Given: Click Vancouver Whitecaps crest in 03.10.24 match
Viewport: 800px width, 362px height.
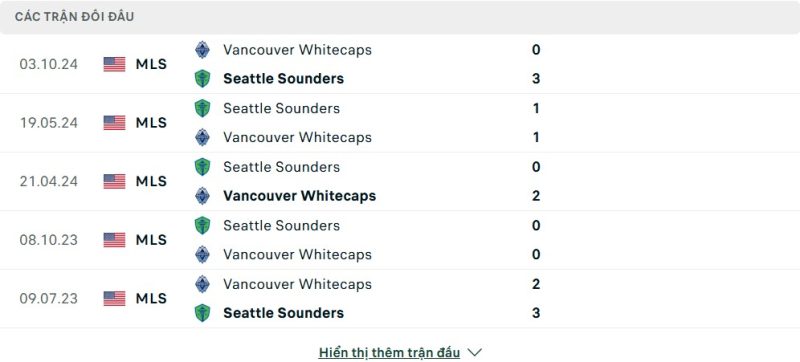Looking at the screenshot, I should pos(203,49).
